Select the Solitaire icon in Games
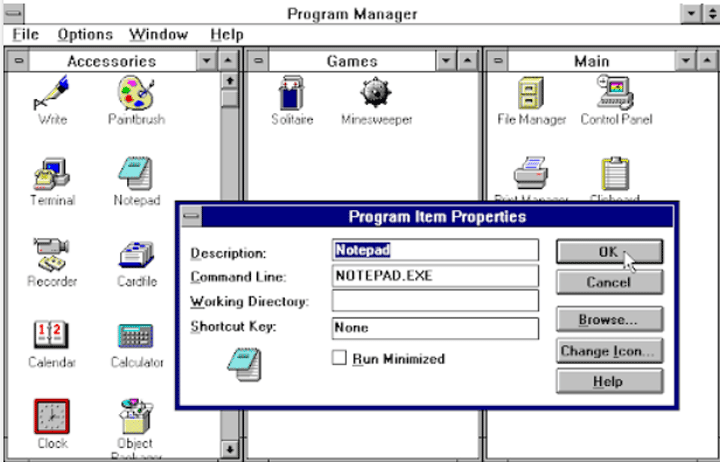 point(292,93)
